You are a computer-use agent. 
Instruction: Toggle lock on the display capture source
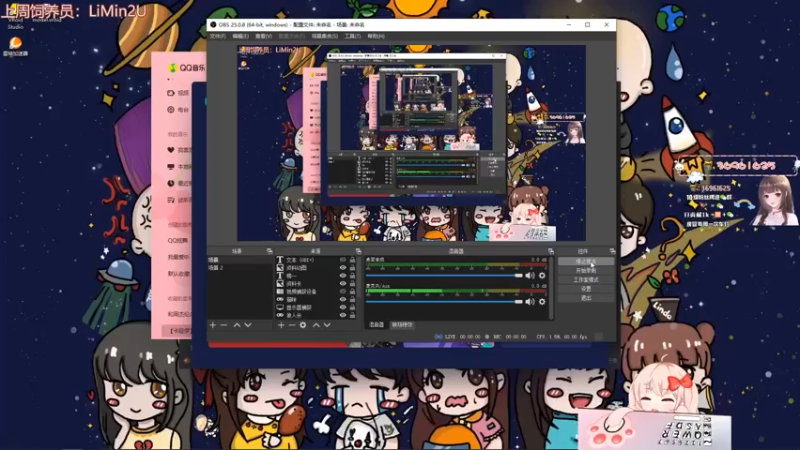[x=352, y=307]
